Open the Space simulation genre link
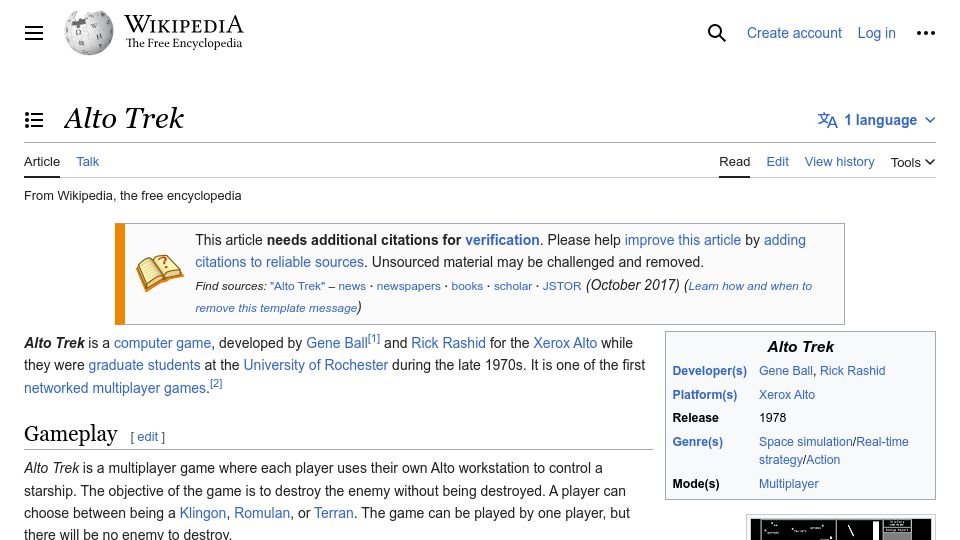This screenshot has width=960, height=540. (x=806, y=441)
